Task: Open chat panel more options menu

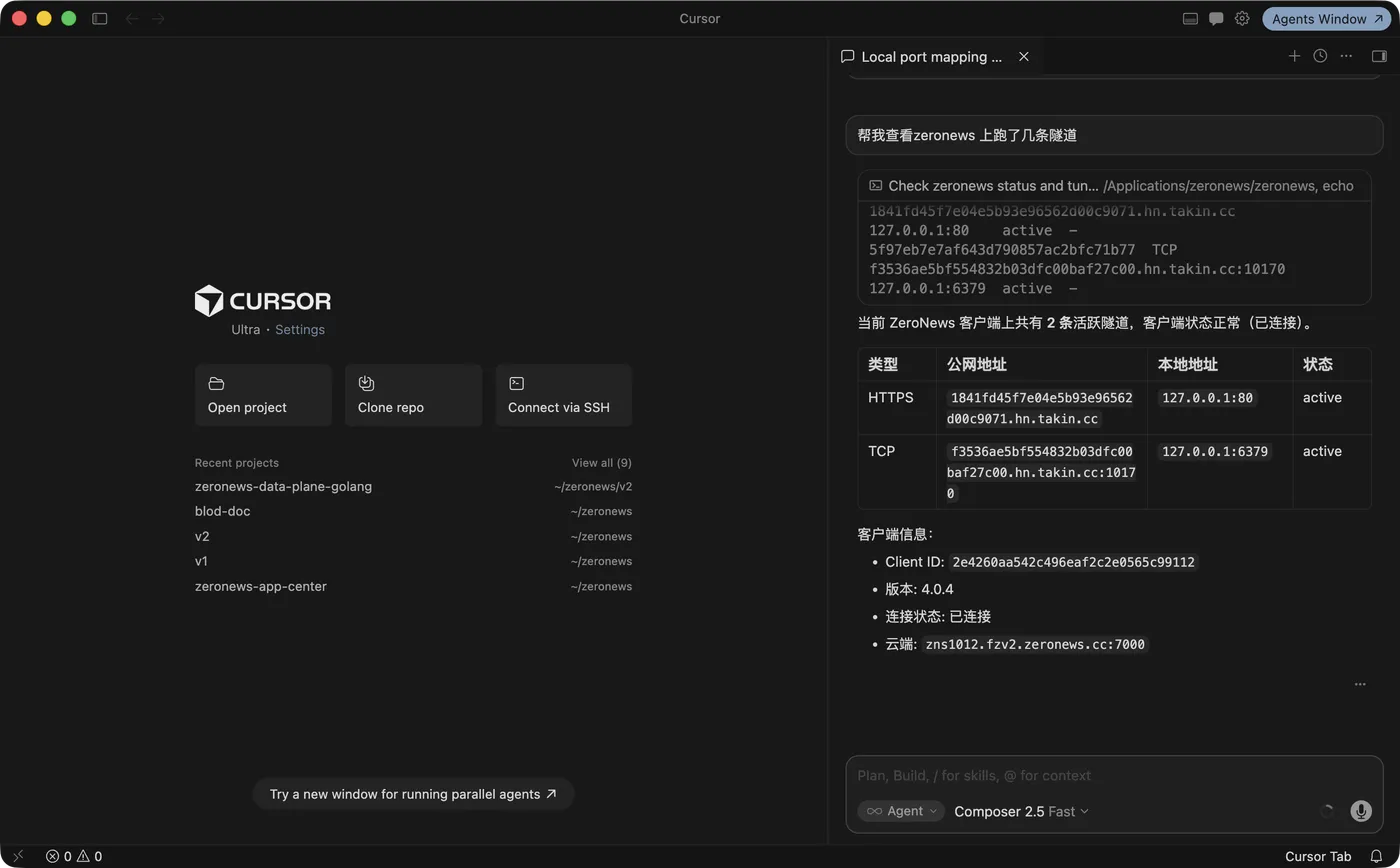Action: pyautogui.click(x=1346, y=56)
